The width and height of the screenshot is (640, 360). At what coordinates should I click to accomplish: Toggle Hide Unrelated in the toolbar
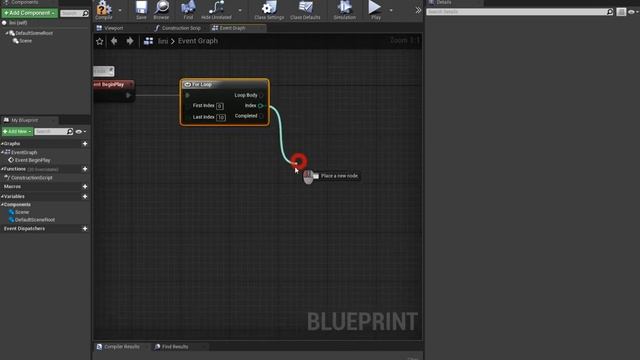click(x=216, y=10)
